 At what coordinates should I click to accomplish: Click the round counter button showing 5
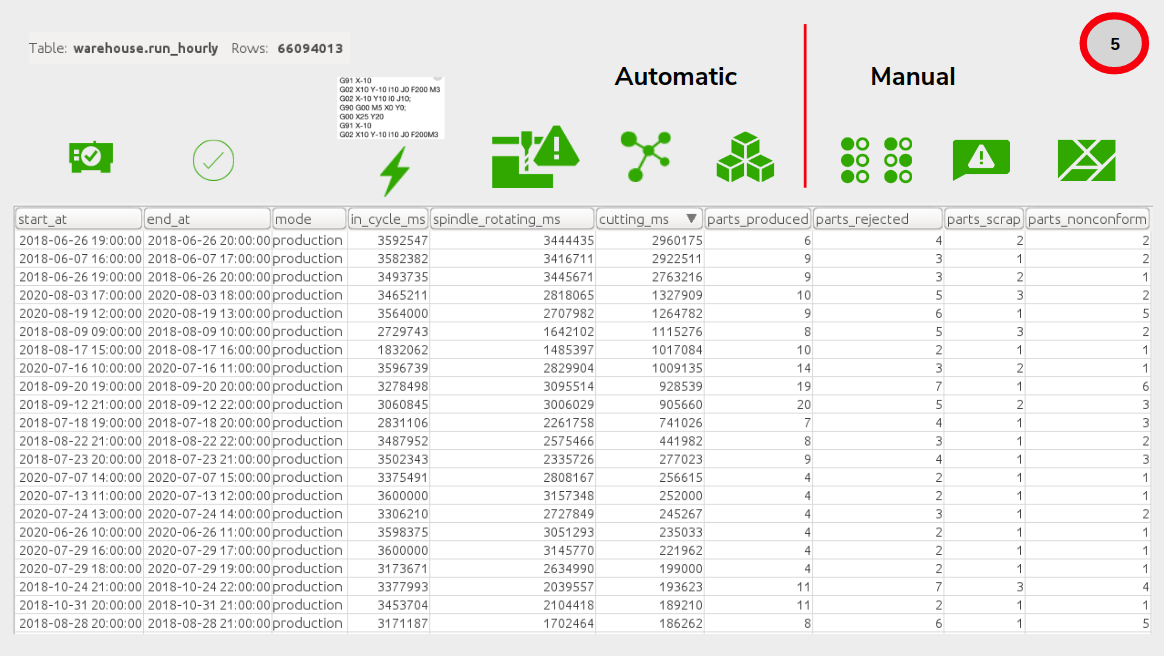pos(1114,44)
